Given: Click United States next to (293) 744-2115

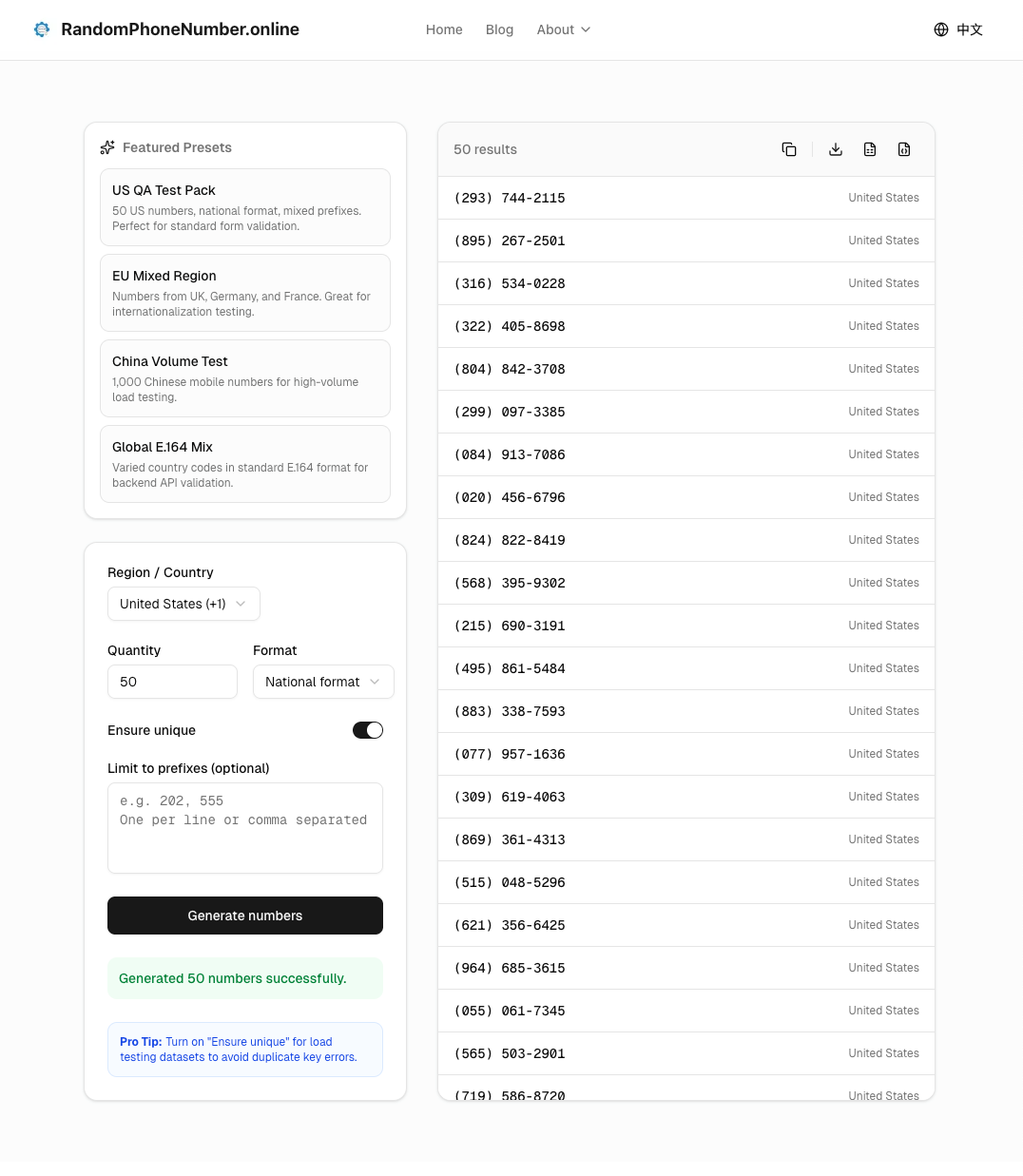Looking at the screenshot, I should (883, 198).
